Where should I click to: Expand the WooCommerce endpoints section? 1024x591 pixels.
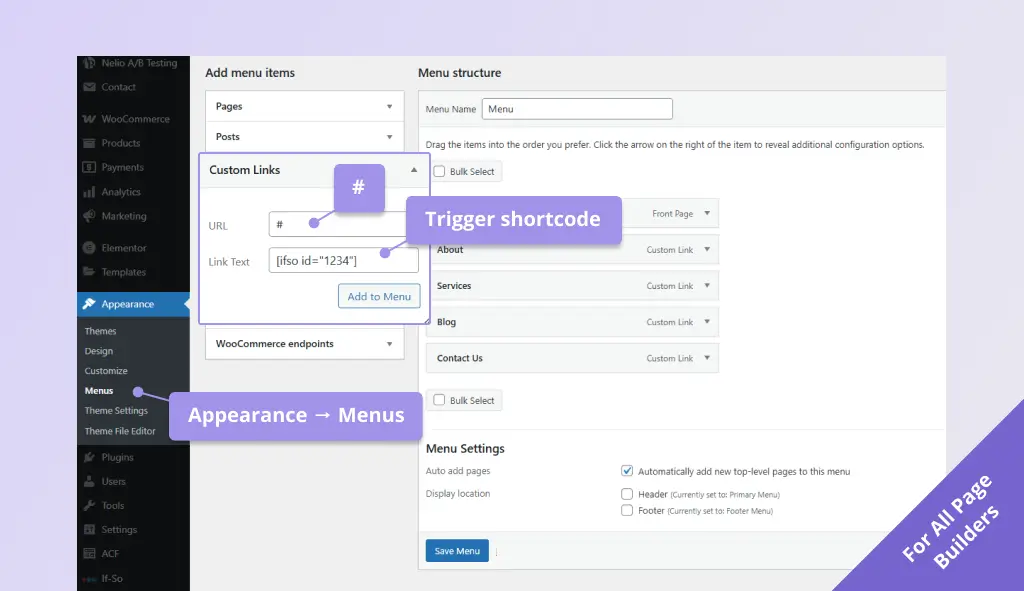click(x=389, y=344)
